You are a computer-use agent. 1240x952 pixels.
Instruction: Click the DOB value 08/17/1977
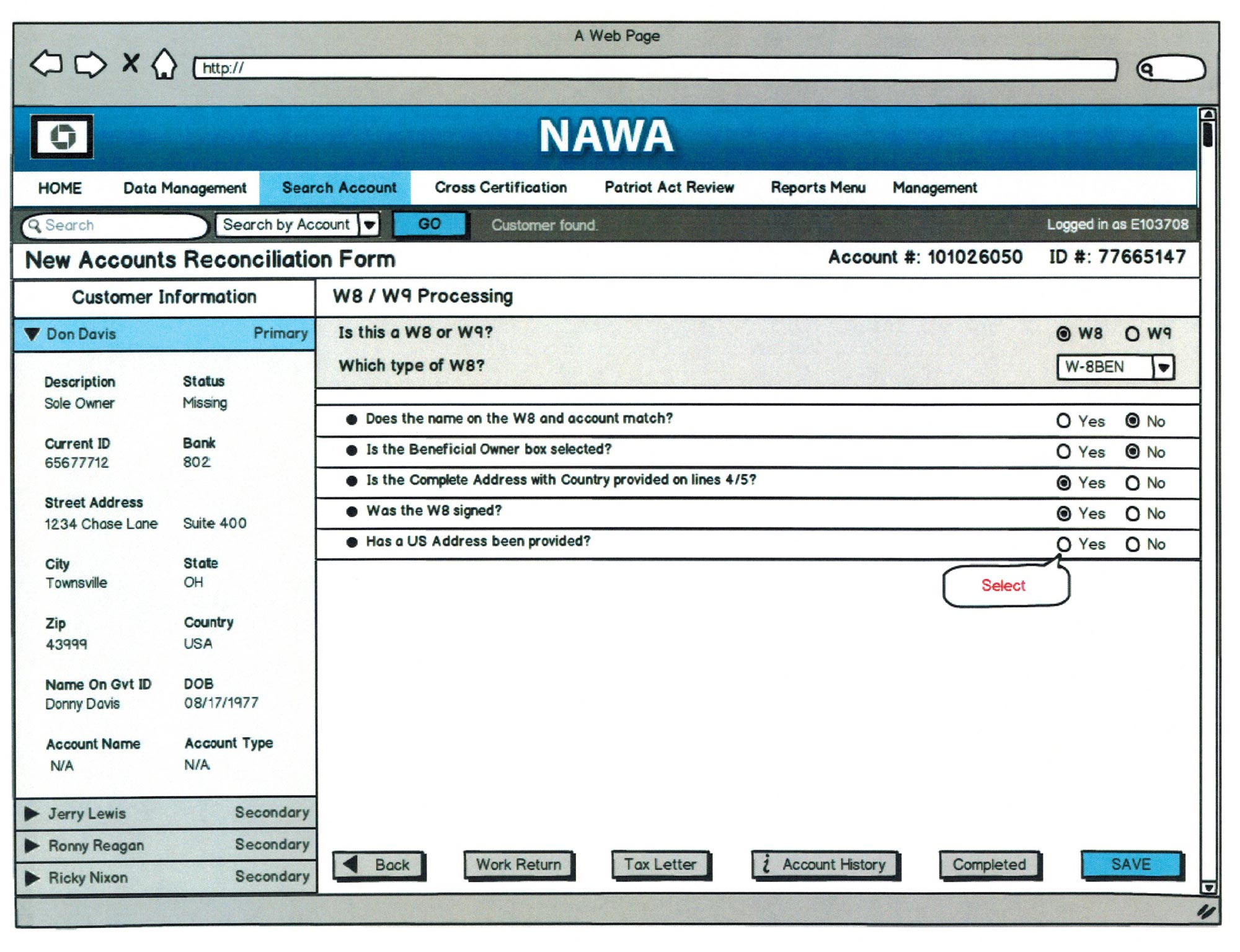[x=221, y=703]
